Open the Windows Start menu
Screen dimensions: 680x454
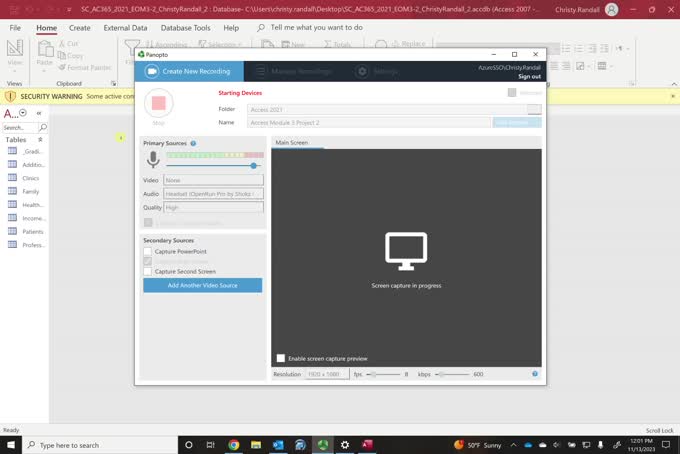tap(11, 445)
